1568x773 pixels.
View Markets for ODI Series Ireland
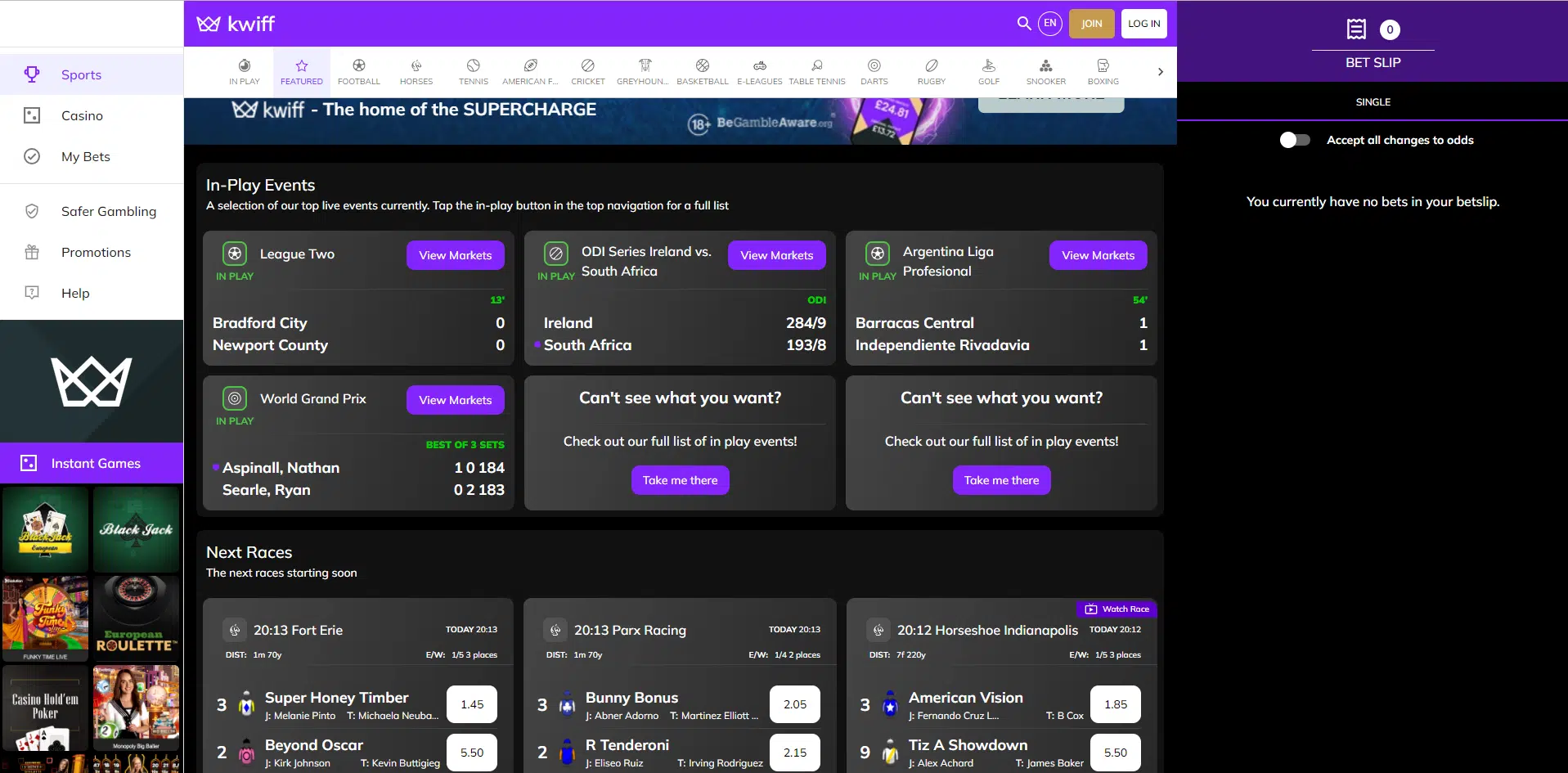[x=777, y=255]
